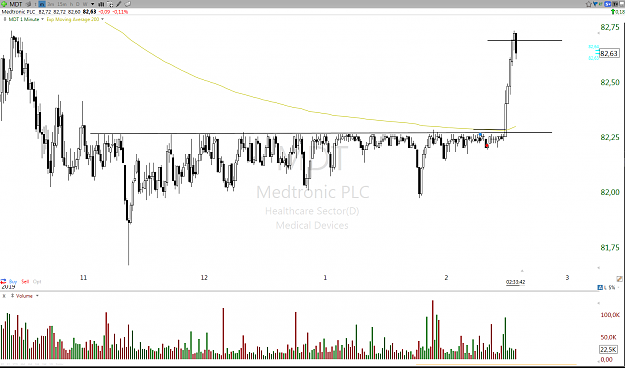Select the 1-minute timeframe button

pyautogui.click(x=42, y=4)
